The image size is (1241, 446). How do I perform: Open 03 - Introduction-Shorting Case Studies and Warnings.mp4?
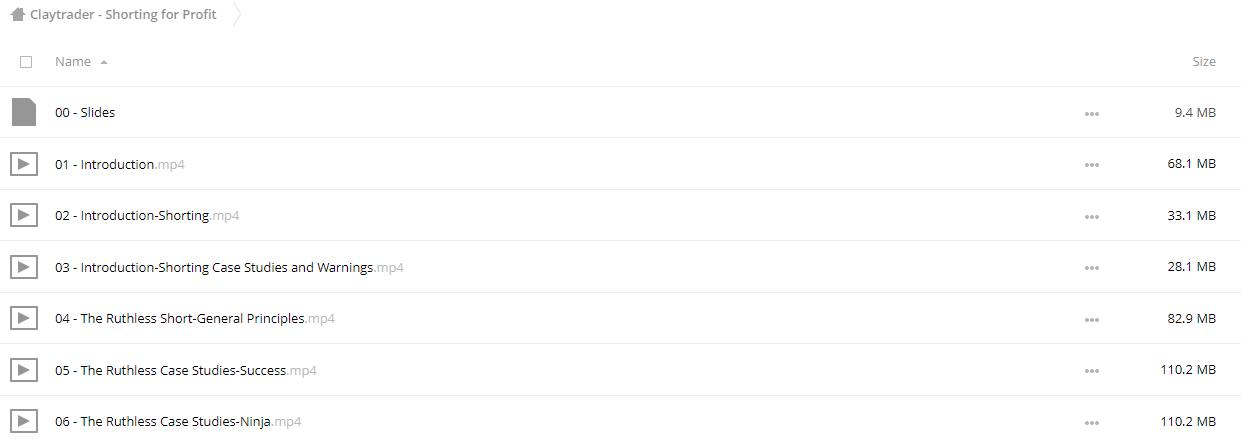[x=229, y=267]
